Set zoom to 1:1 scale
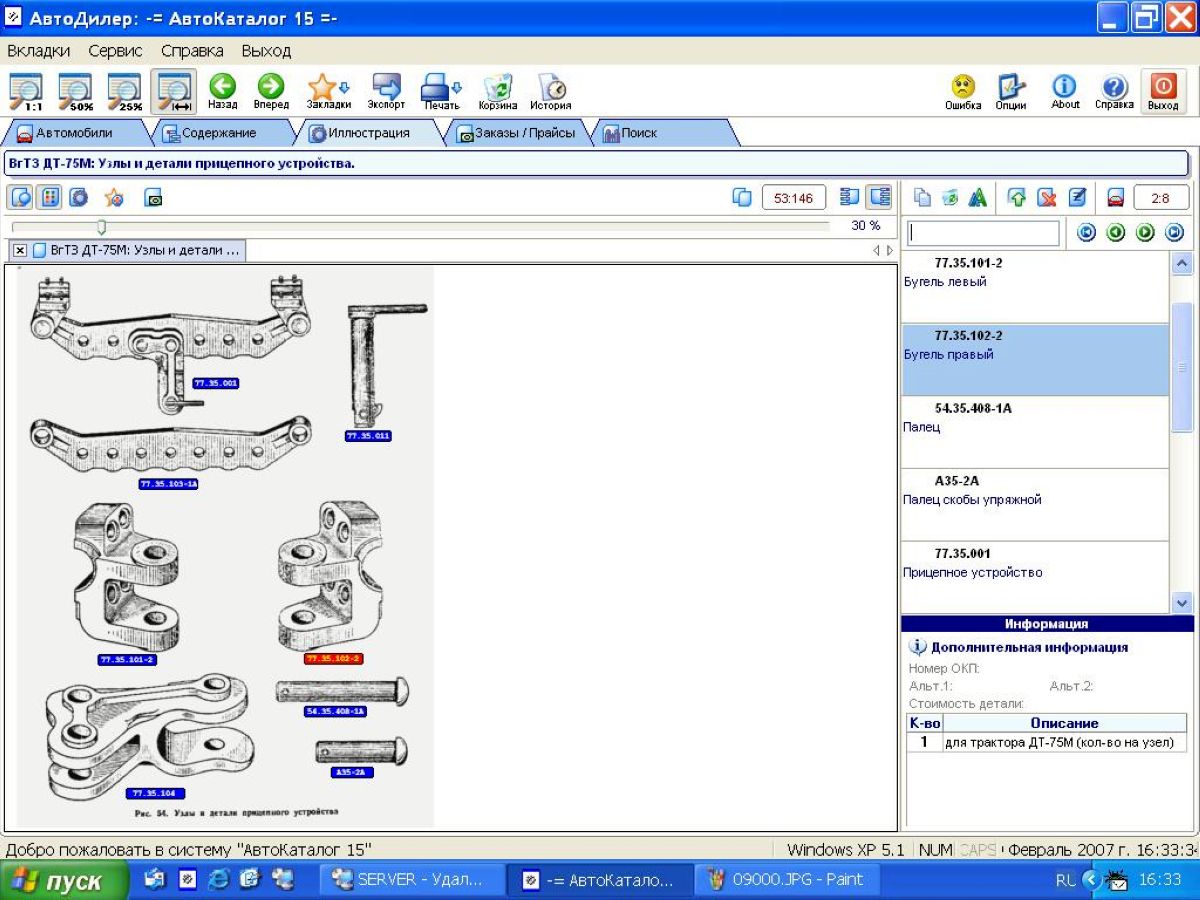The width and height of the screenshot is (1200, 900). tap(27, 90)
